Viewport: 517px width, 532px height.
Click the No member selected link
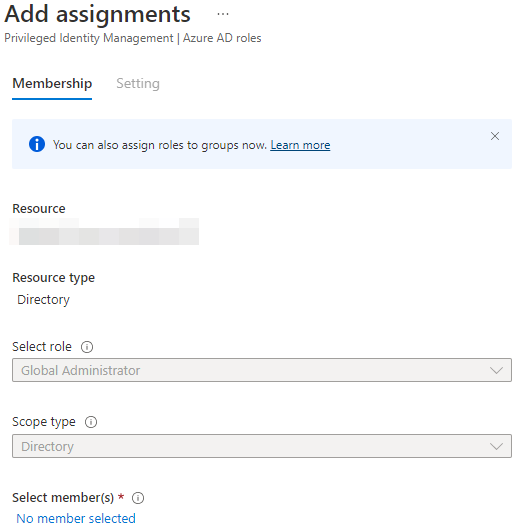coord(76,519)
